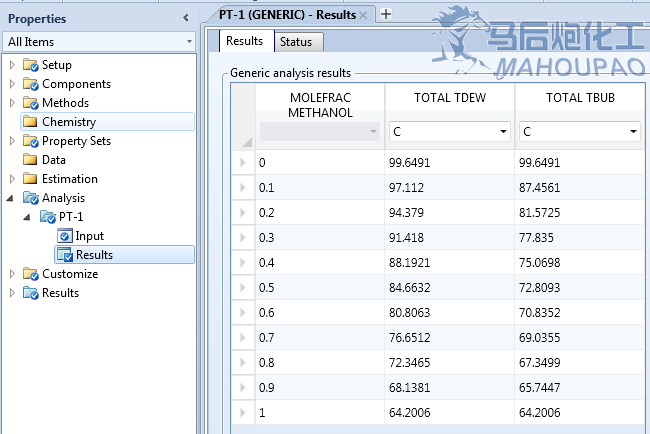Screen dimensions: 650x434
Task: Open the All Items filter dropdown
Action: pyautogui.click(x=189, y=42)
